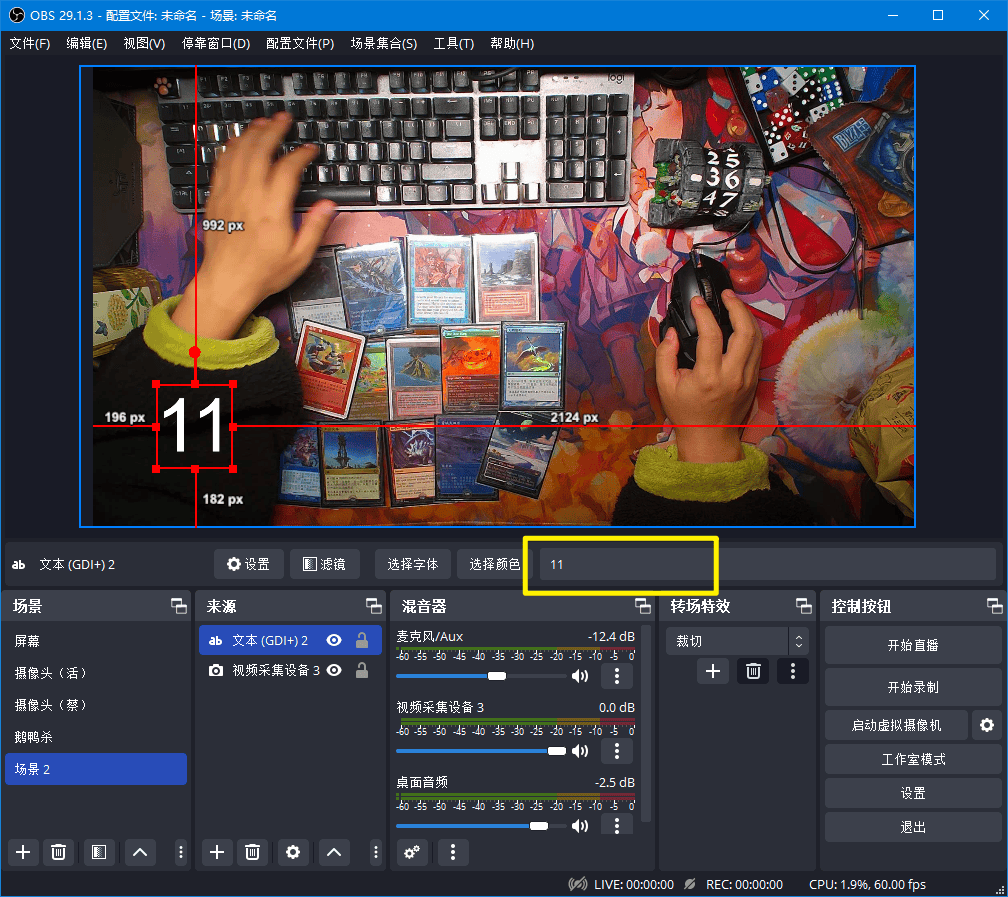Move source up with arrow icon
The height and width of the screenshot is (897, 1008).
coord(334,853)
